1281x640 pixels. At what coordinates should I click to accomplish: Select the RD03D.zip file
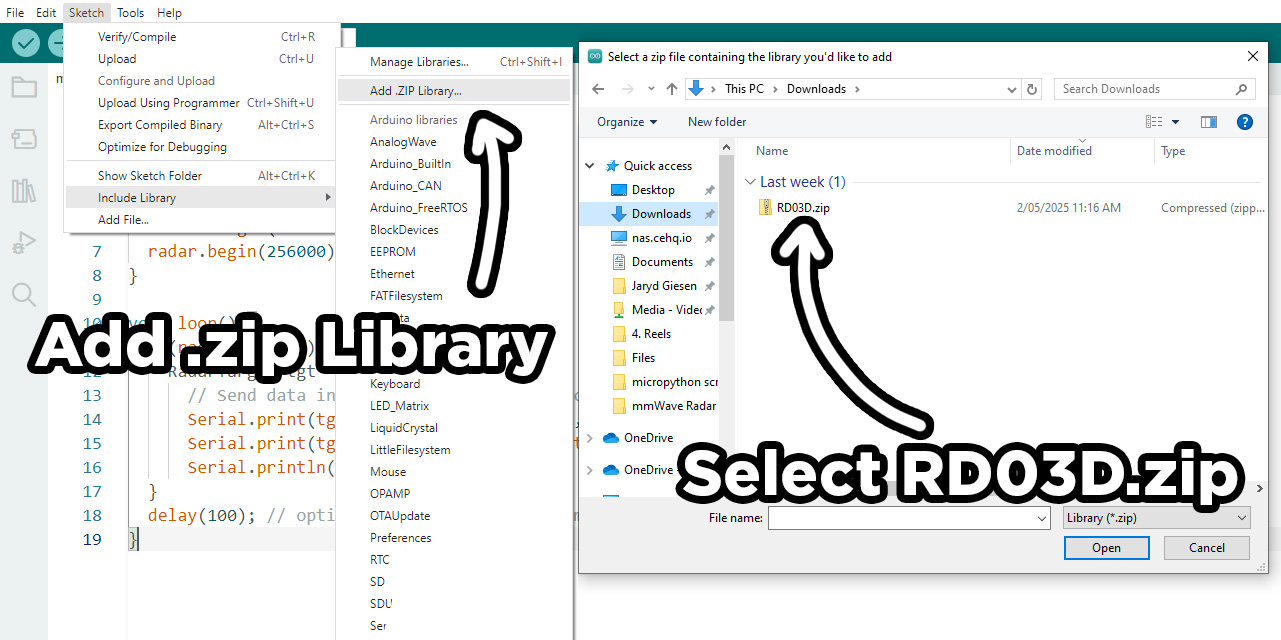pos(802,208)
